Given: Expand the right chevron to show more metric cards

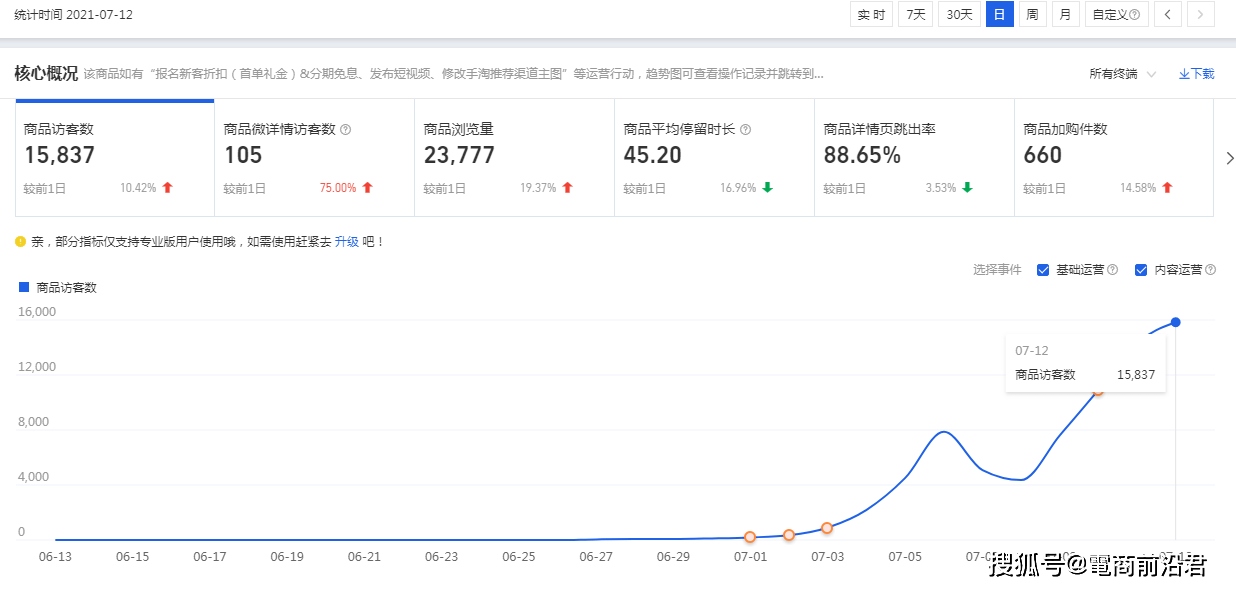Looking at the screenshot, I should coord(1229,158).
